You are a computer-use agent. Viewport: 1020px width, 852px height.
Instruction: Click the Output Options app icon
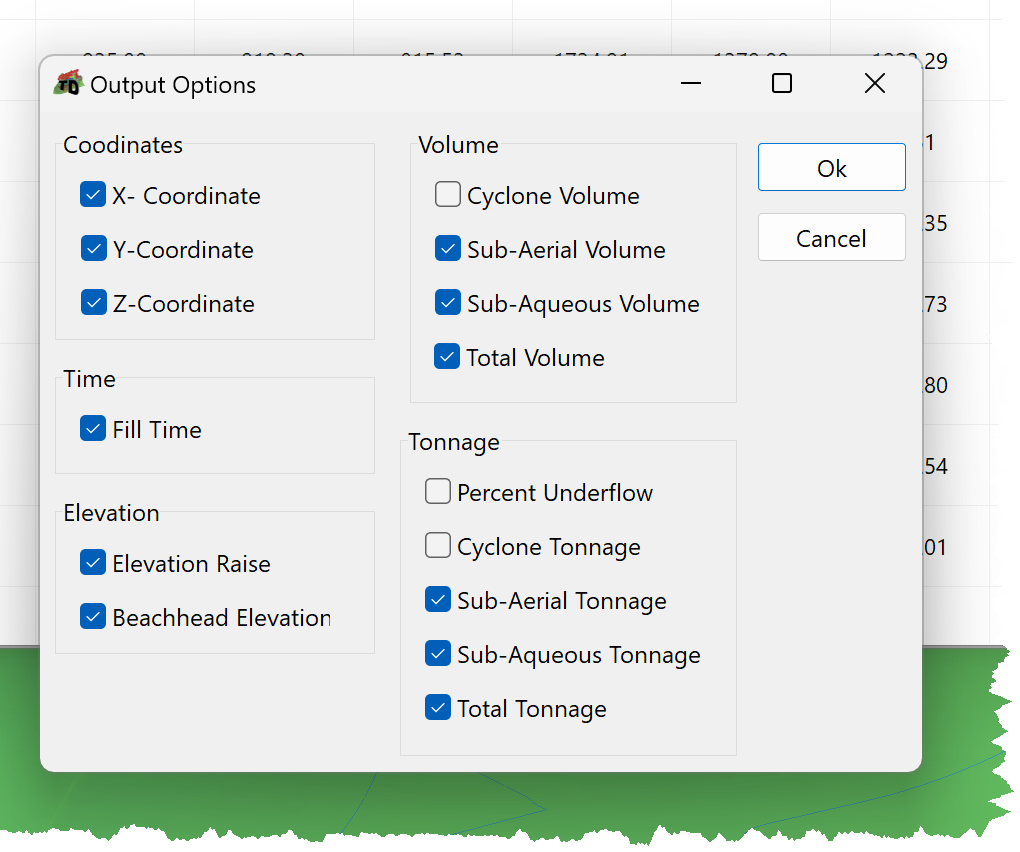coord(68,83)
